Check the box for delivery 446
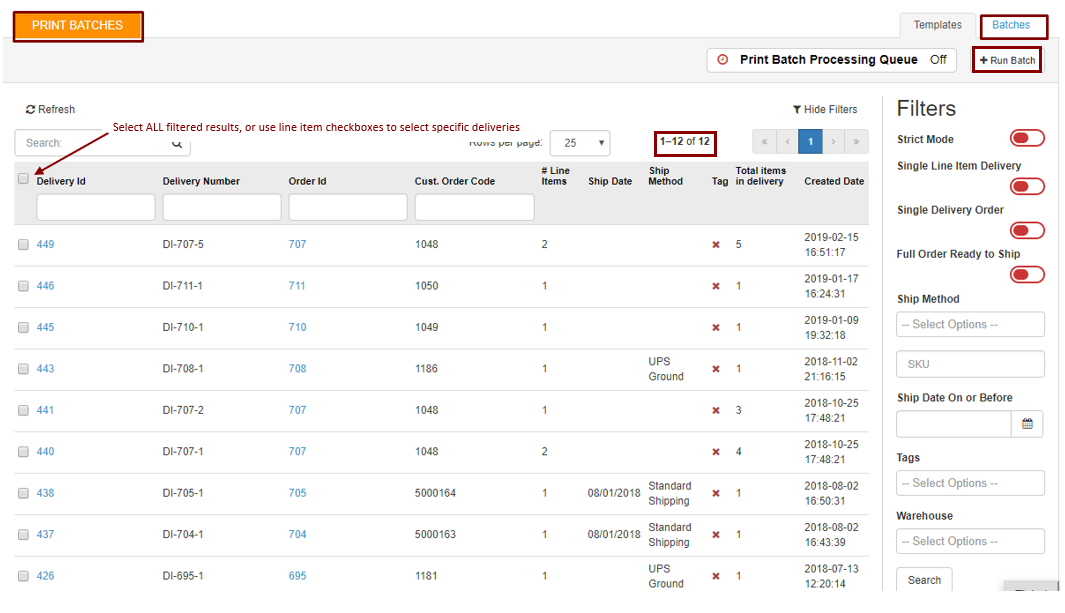The image size is (1065, 613). click(23, 286)
